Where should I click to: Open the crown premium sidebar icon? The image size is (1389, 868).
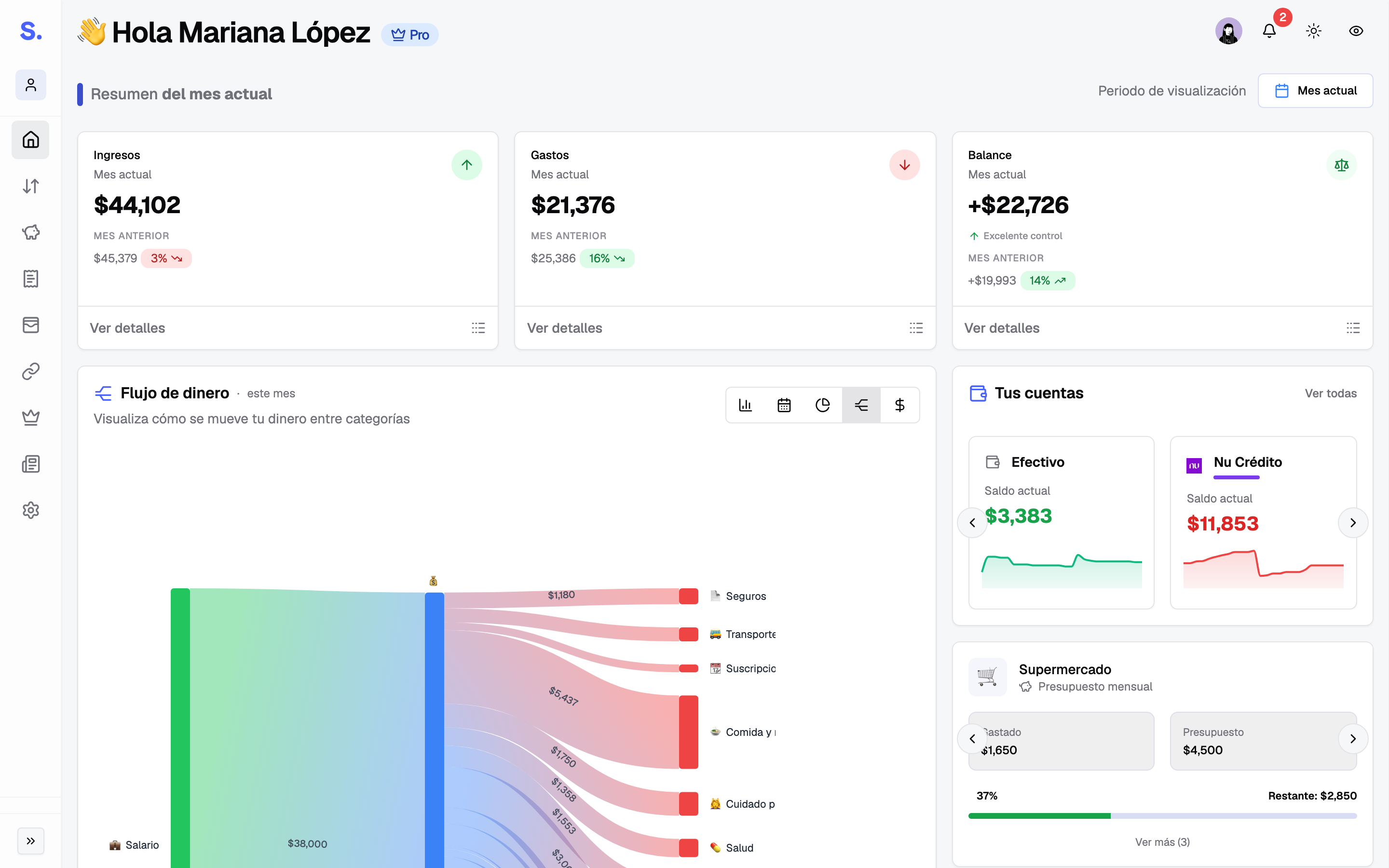(x=30, y=417)
